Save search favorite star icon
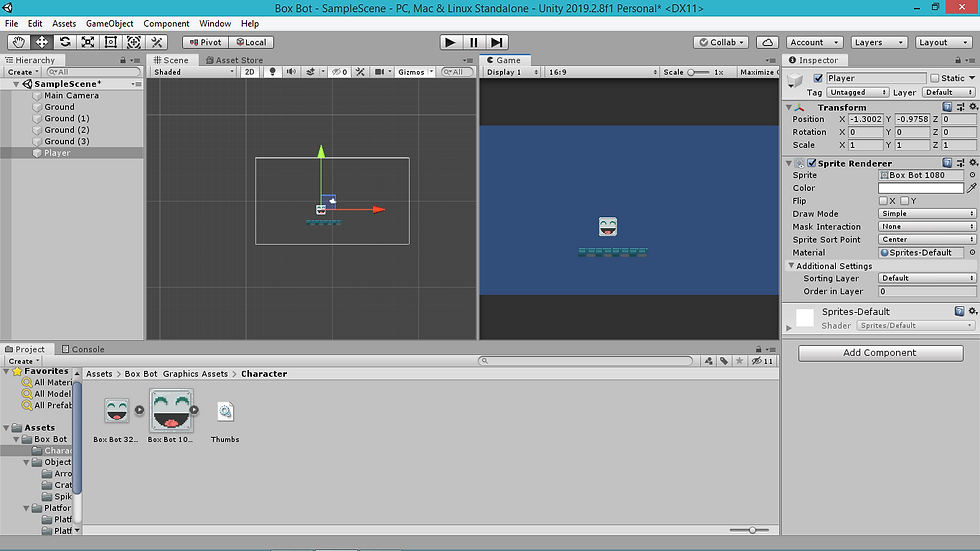980x551 pixels. point(739,360)
